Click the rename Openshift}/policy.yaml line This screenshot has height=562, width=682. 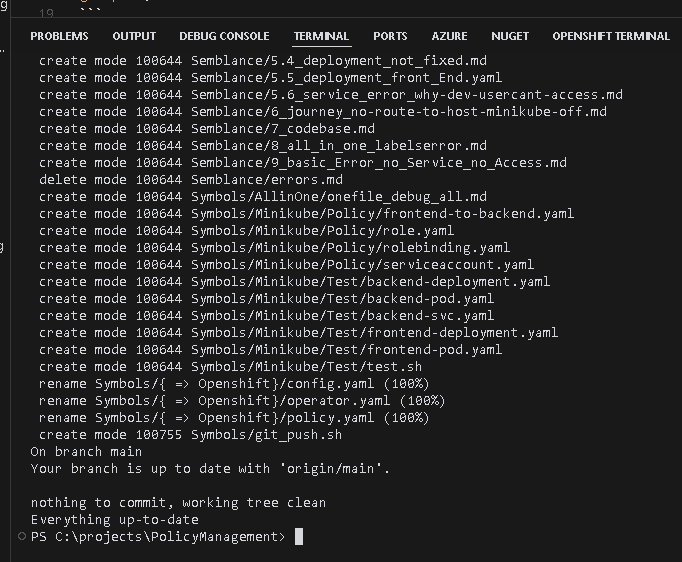click(x=234, y=417)
